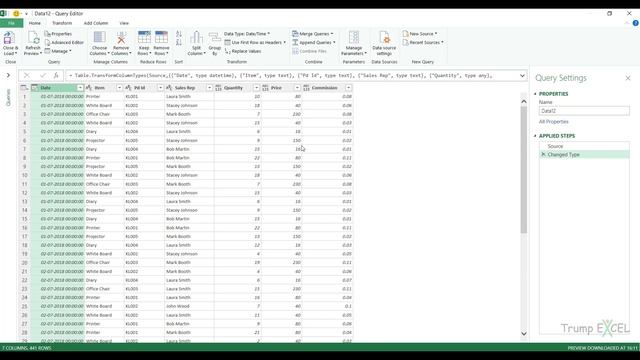Click Price column data type icon
The image size is (640, 360).
click(x=266, y=88)
